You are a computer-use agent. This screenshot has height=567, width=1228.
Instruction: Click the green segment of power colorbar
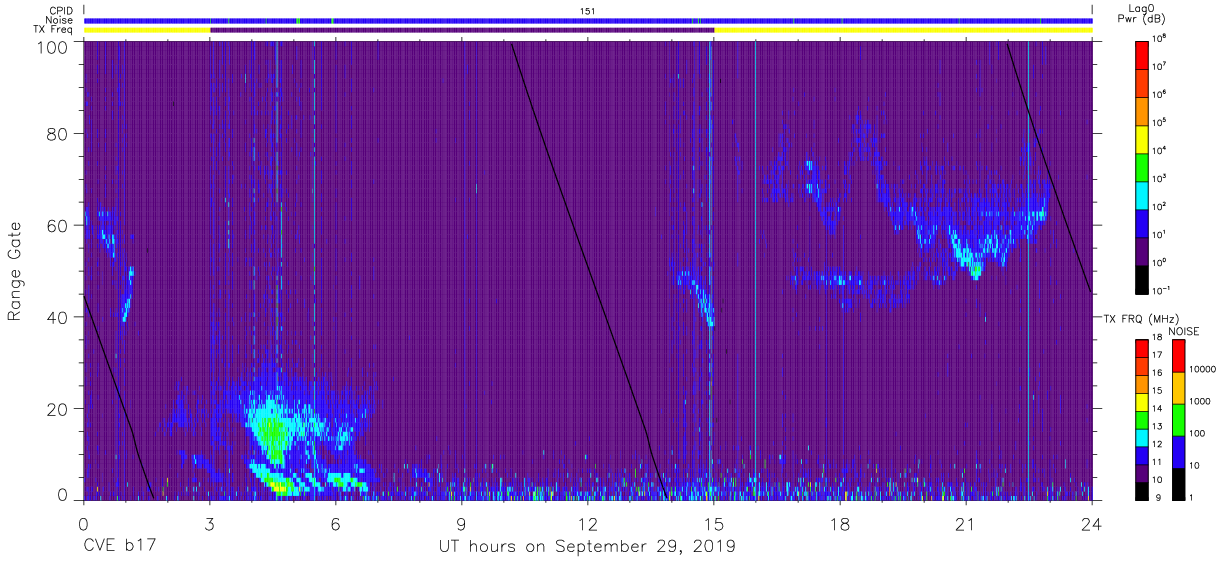point(1141,166)
